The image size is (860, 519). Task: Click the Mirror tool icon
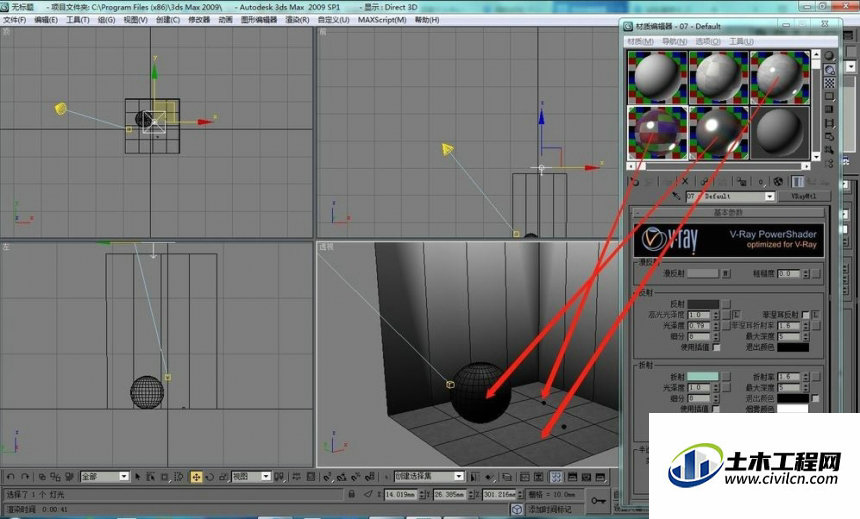point(474,477)
